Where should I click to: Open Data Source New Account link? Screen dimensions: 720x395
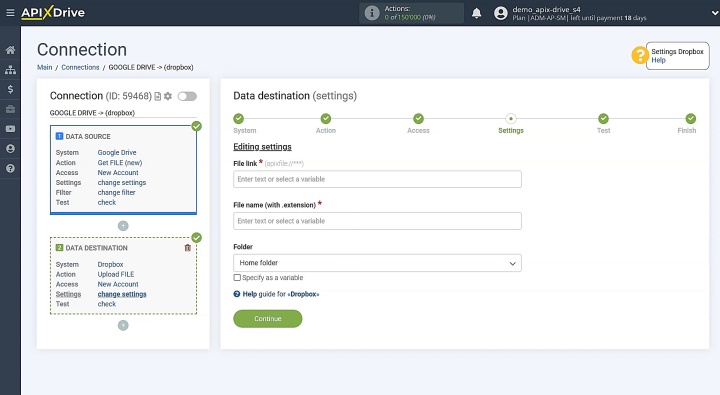point(118,173)
